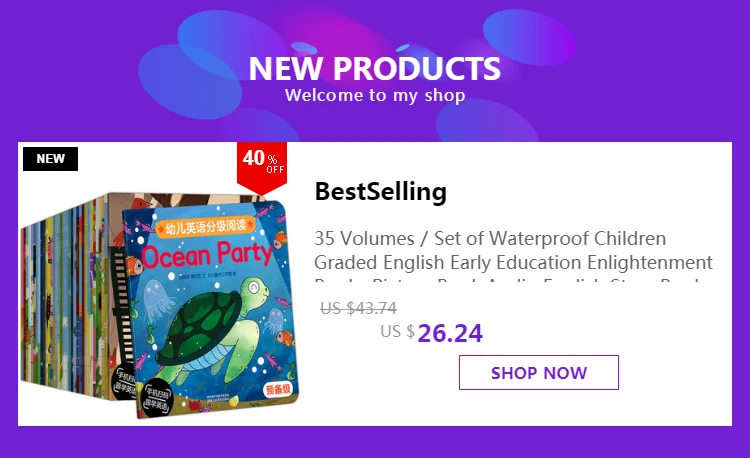Click the green turtle illustration on the cover
The image size is (750, 458).
[210, 325]
